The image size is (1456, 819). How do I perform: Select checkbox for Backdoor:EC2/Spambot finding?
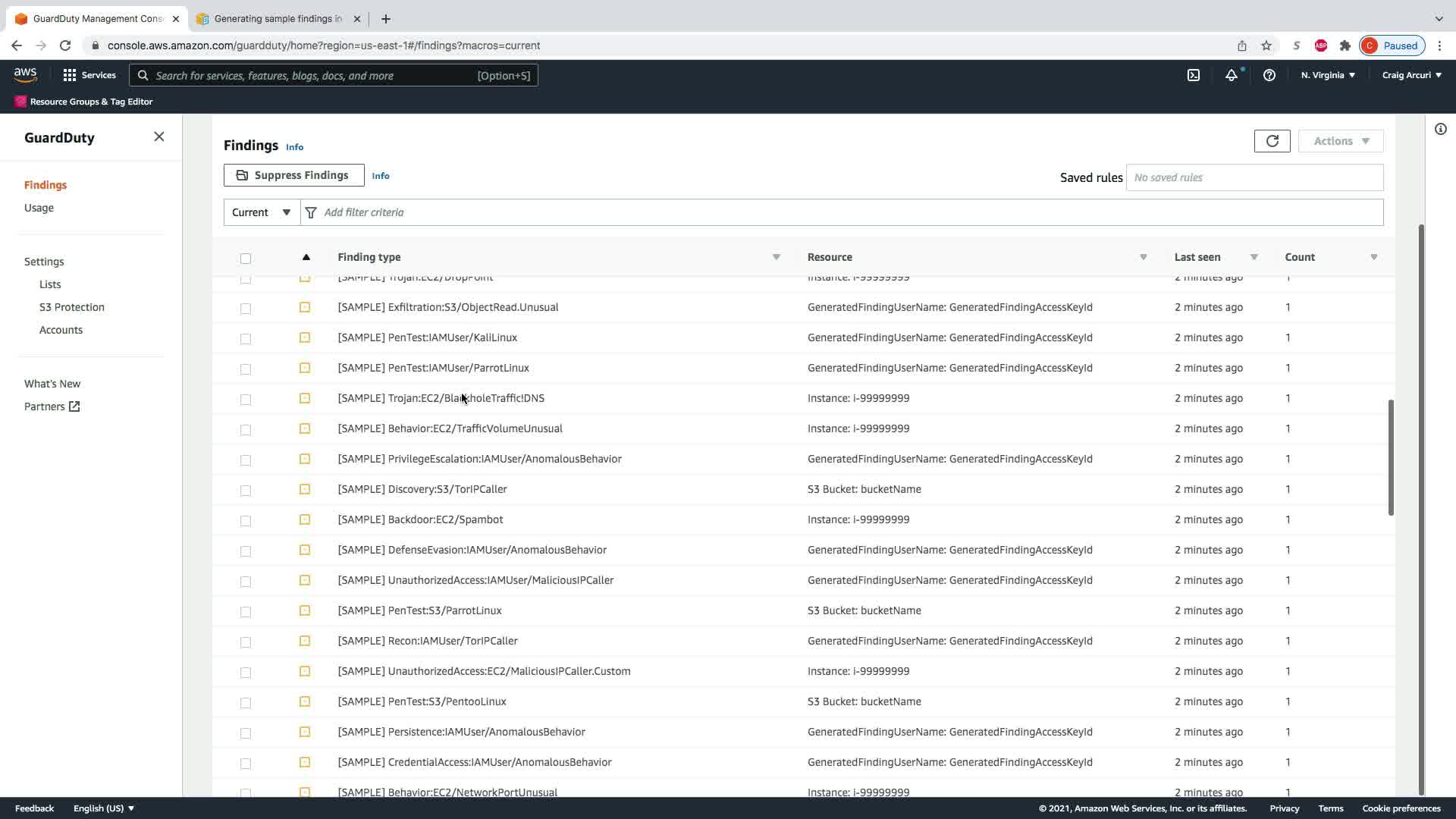pyautogui.click(x=246, y=520)
